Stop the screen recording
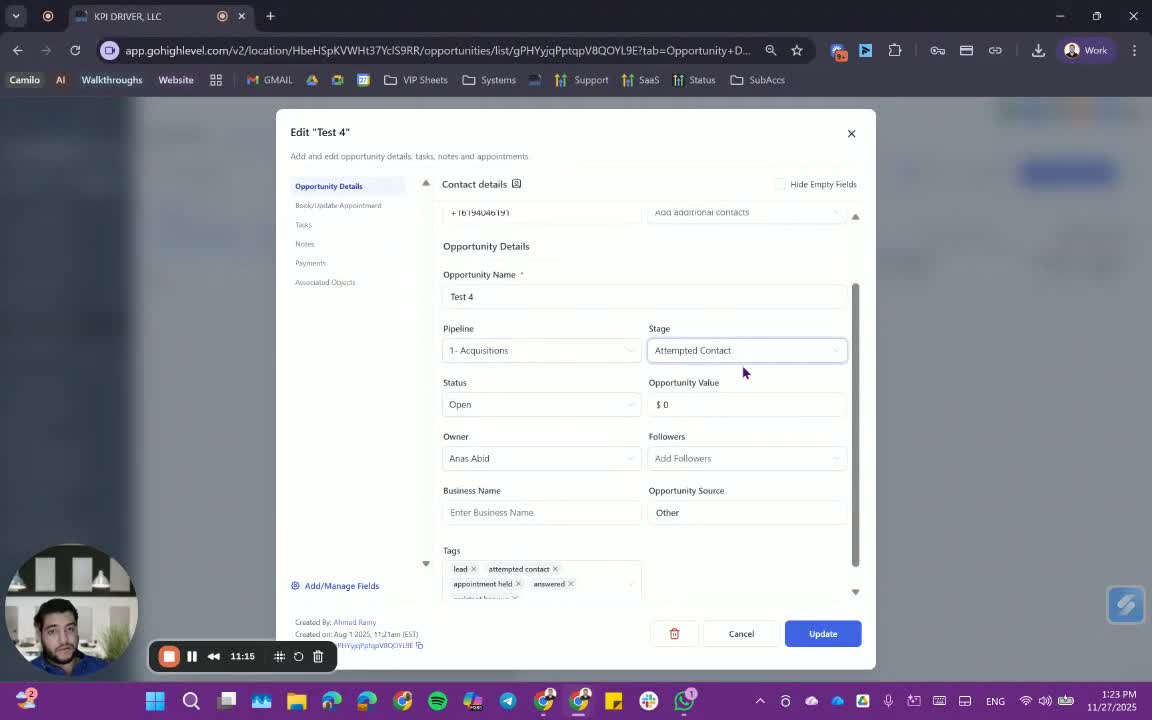Image resolution: width=1152 pixels, height=720 pixels. pos(169,656)
